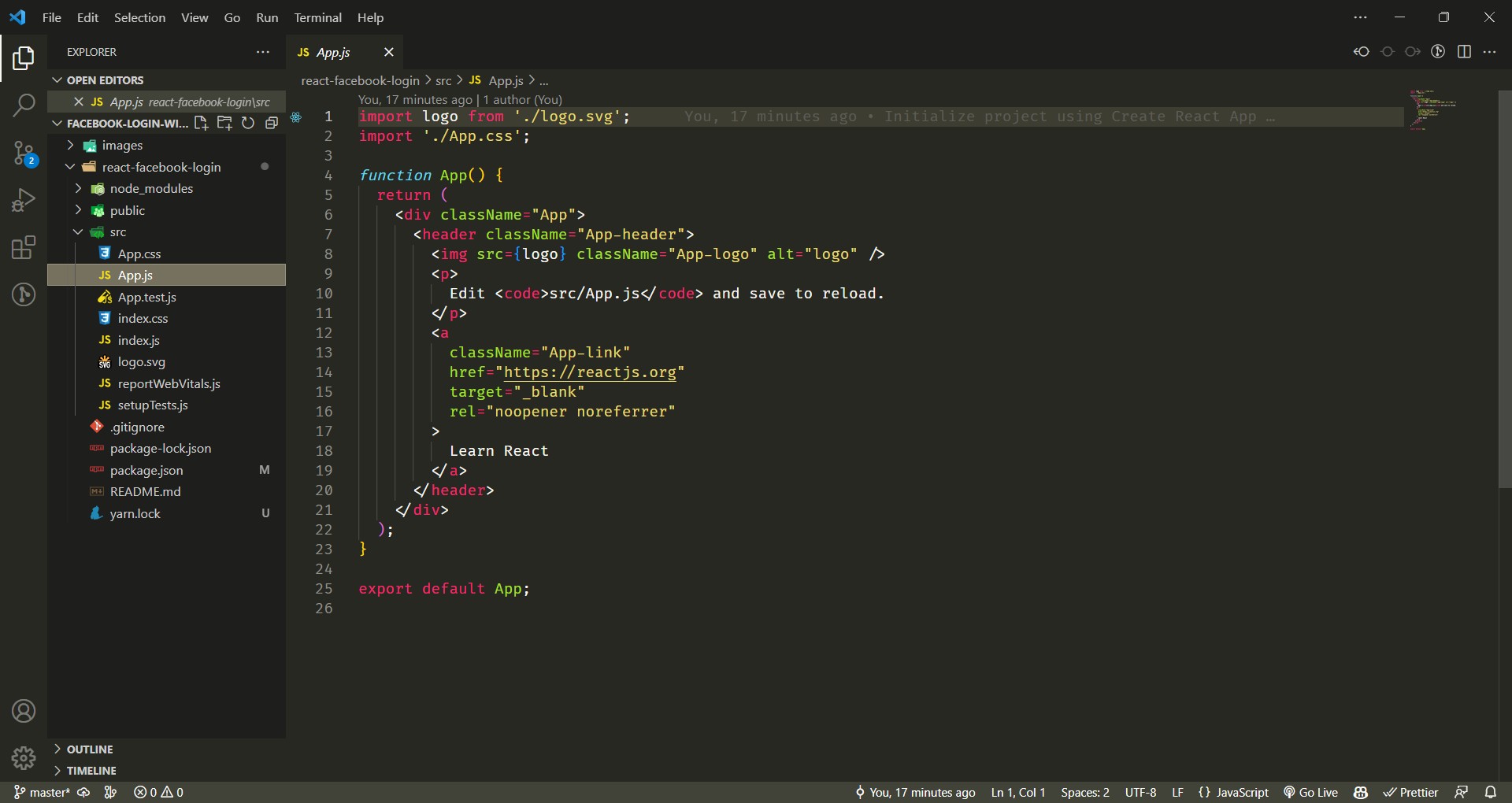Open the GitLens view in activity bar
1512x803 pixels.
(24, 294)
